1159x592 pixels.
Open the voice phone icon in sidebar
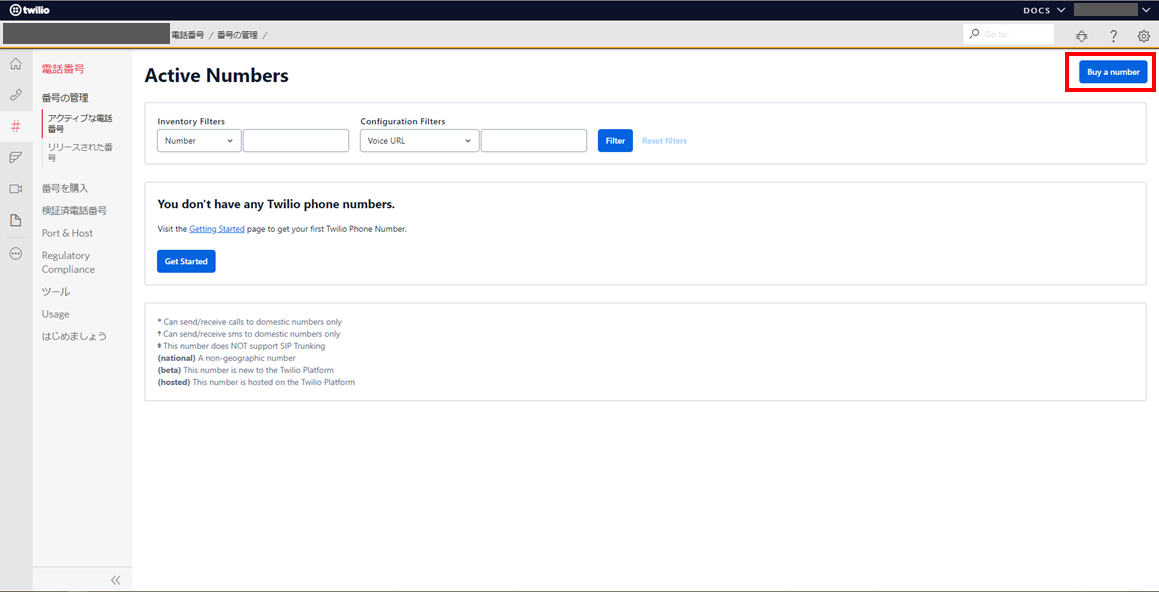[16, 95]
